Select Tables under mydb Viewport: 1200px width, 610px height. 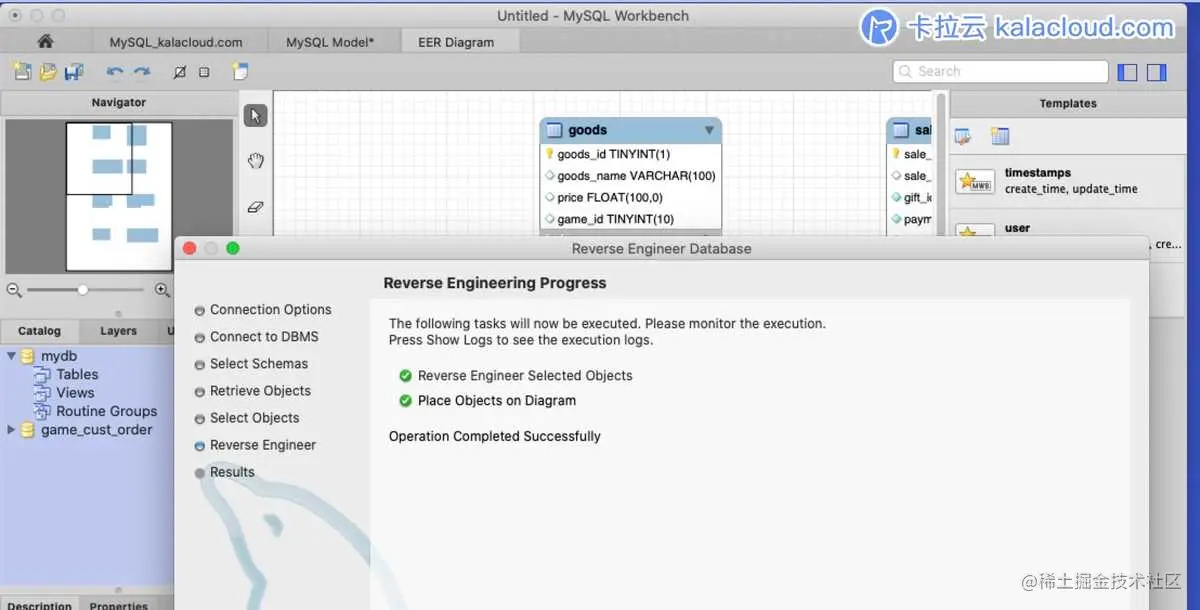[77, 374]
